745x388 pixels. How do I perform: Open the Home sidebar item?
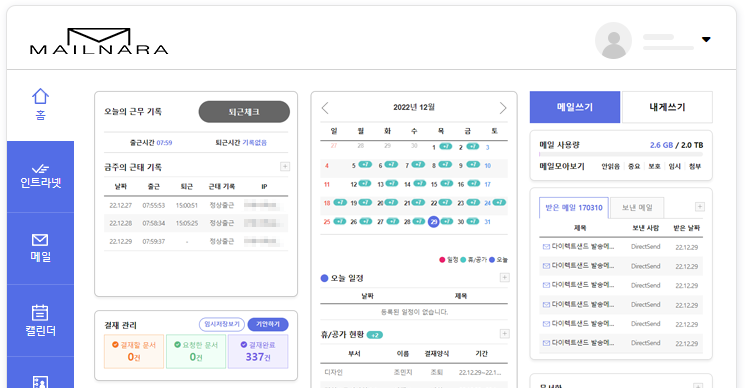click(40, 104)
